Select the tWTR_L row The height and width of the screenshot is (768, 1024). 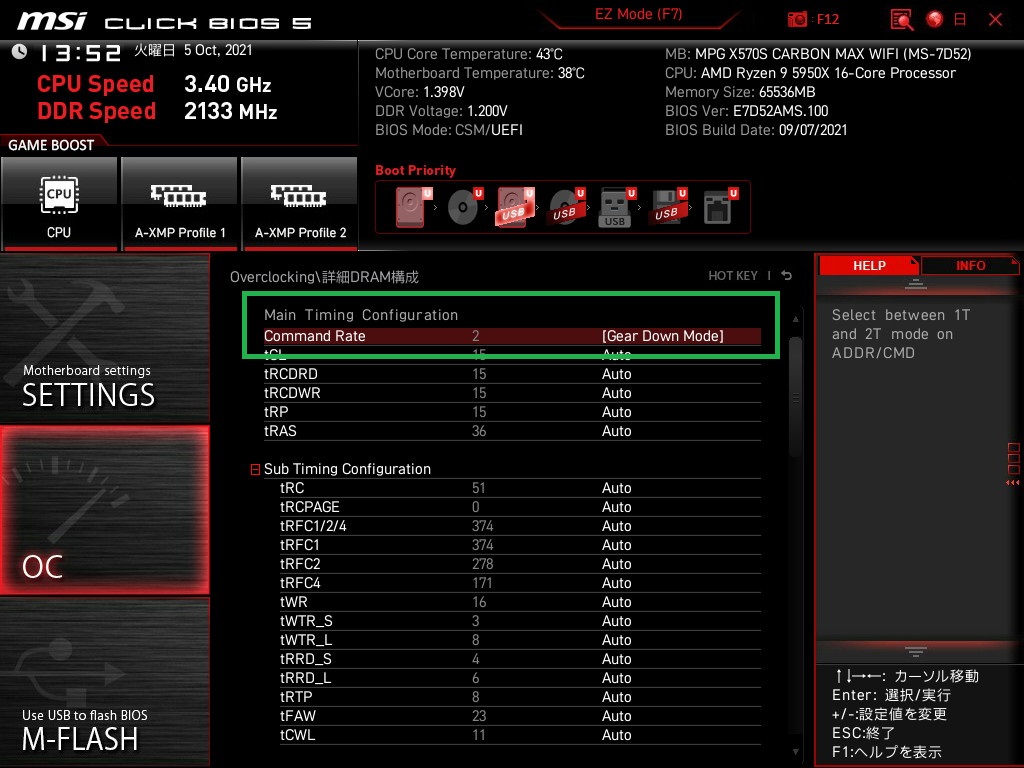(520, 640)
